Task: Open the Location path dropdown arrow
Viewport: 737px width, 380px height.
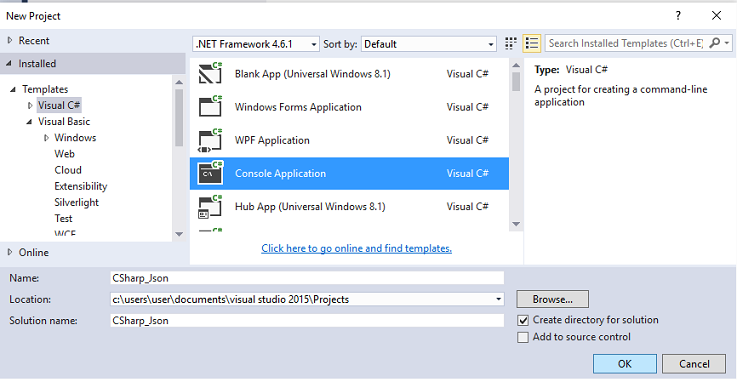Action: 498,299
